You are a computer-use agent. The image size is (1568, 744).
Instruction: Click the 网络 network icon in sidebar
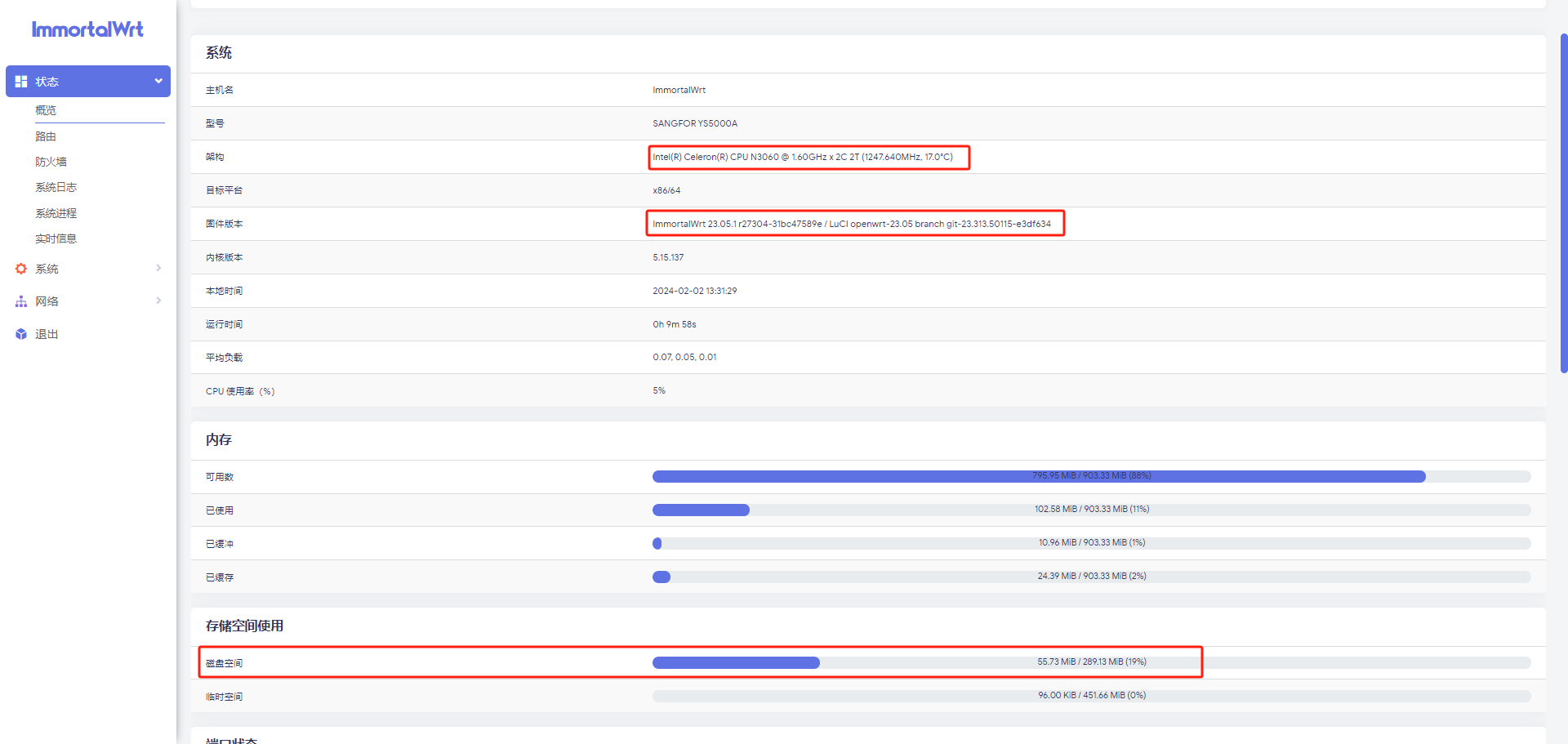[x=21, y=301]
